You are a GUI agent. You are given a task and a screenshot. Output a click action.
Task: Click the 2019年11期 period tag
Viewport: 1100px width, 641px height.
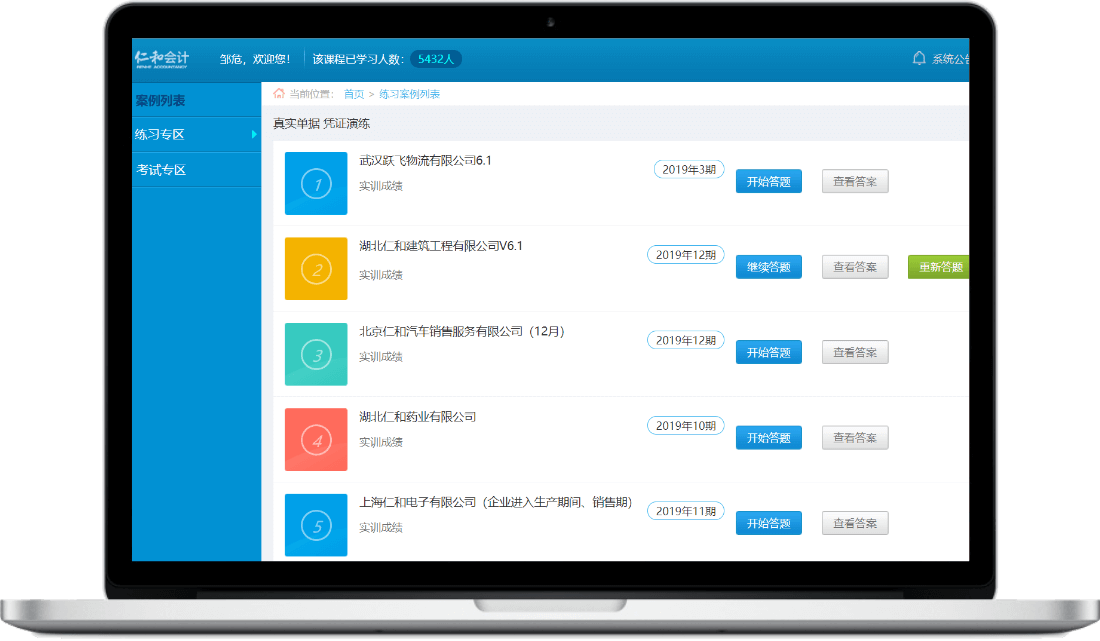(686, 512)
